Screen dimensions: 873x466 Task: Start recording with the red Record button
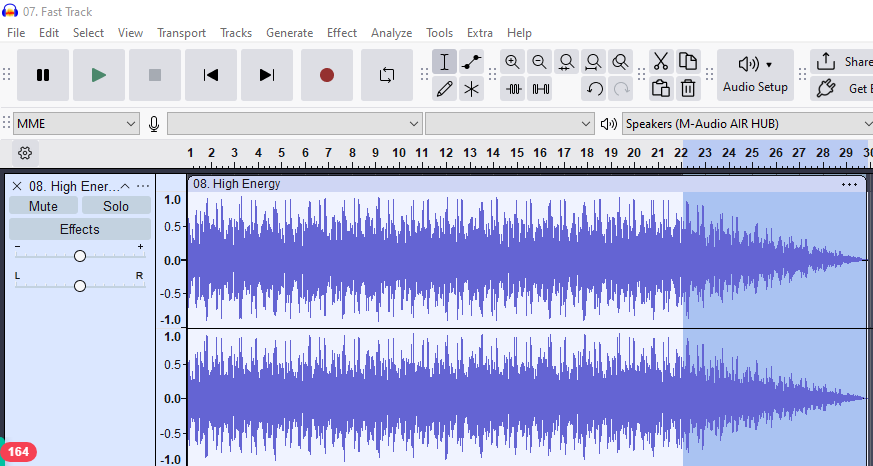[x=327, y=75]
